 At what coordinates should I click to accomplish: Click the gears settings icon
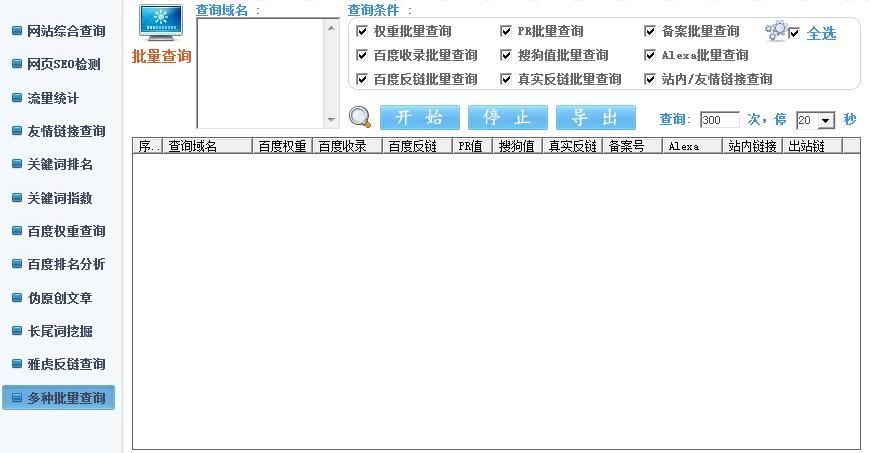(776, 32)
